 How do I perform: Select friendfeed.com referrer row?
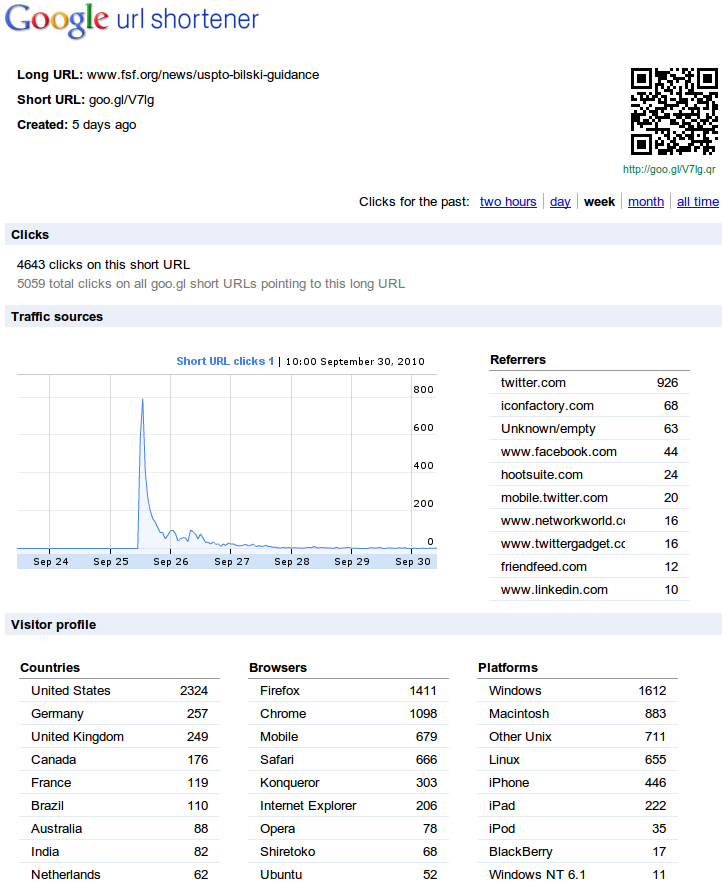tap(589, 567)
